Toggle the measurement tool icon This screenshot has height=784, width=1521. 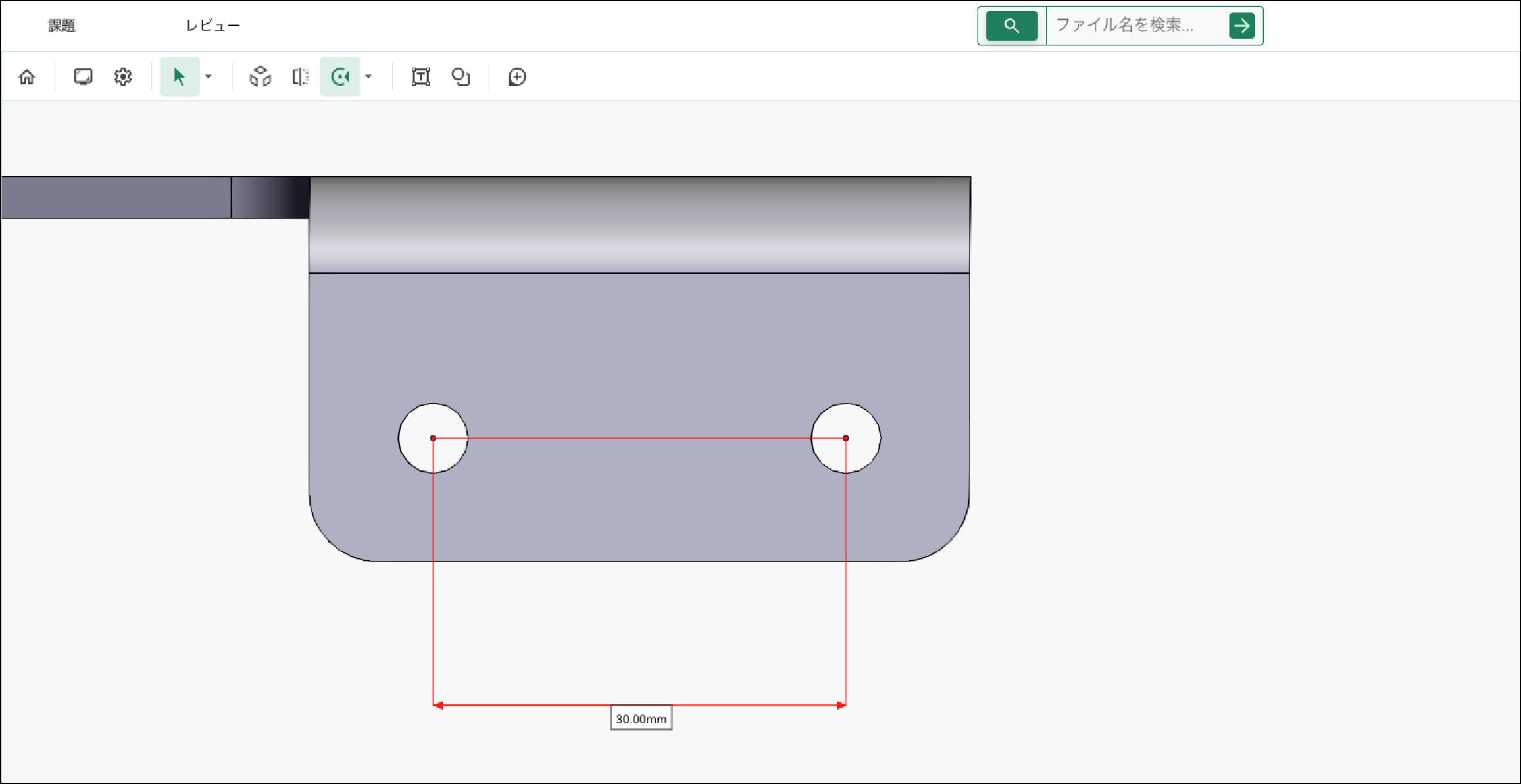[x=339, y=77]
